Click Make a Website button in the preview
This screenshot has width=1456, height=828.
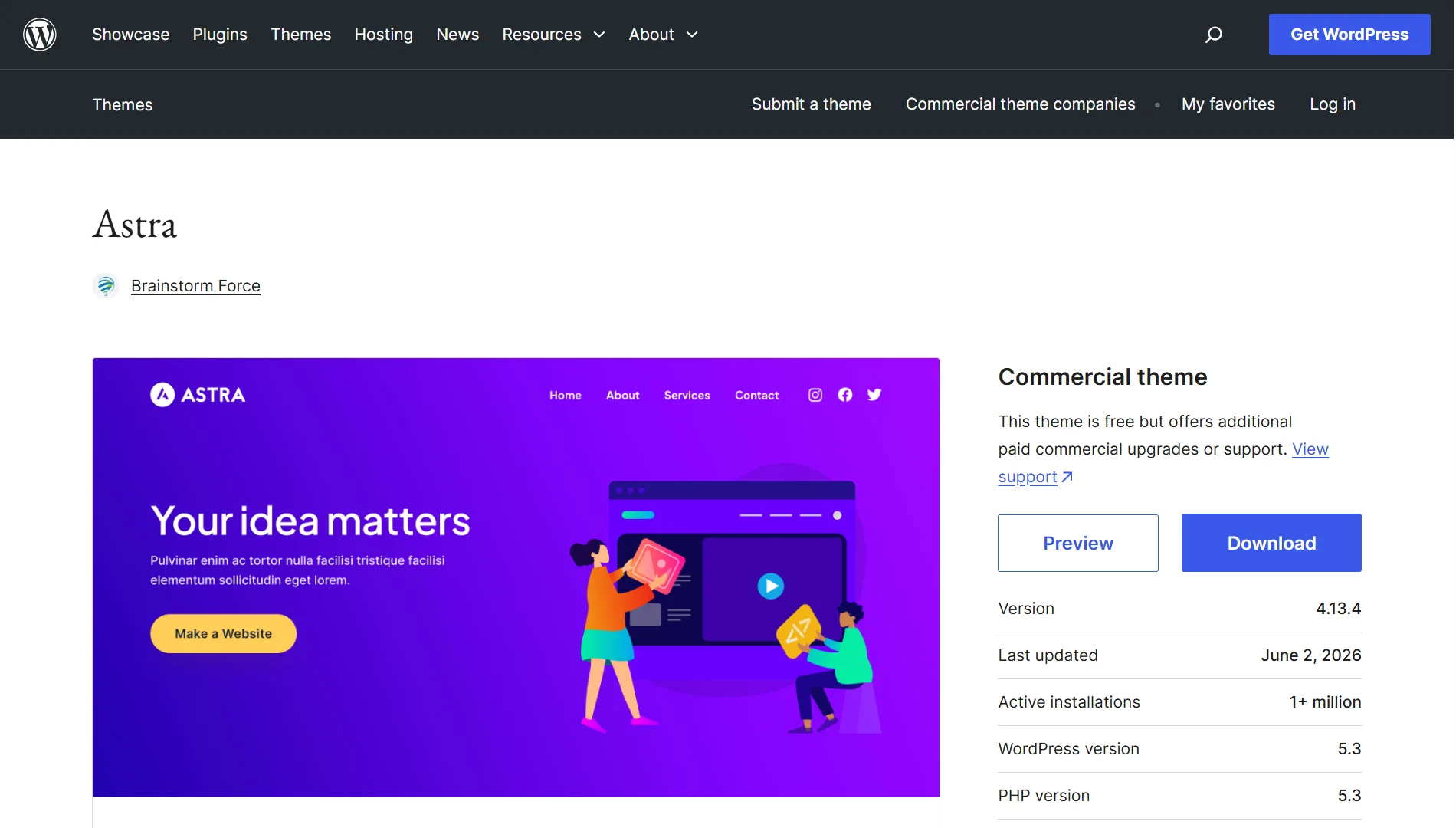[x=223, y=634]
